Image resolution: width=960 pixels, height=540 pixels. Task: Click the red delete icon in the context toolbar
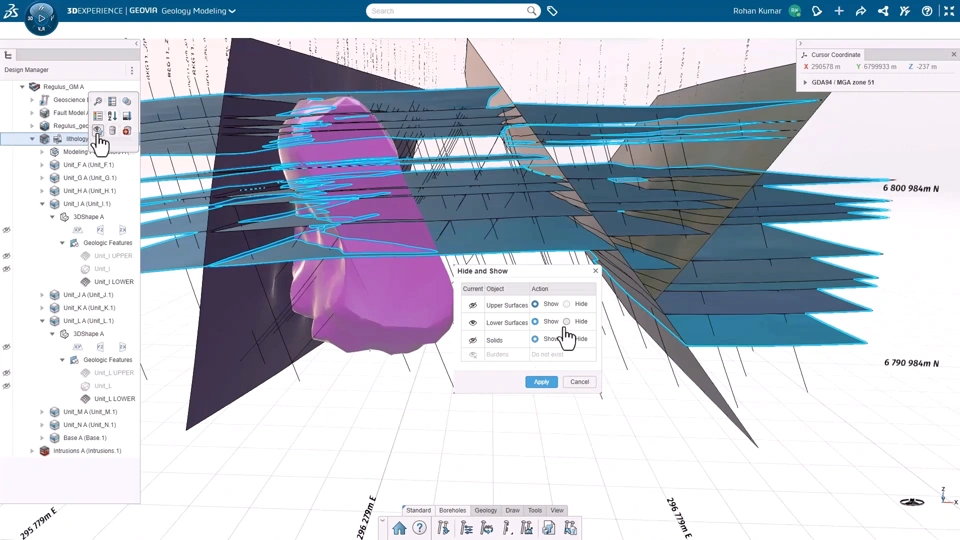point(127,130)
